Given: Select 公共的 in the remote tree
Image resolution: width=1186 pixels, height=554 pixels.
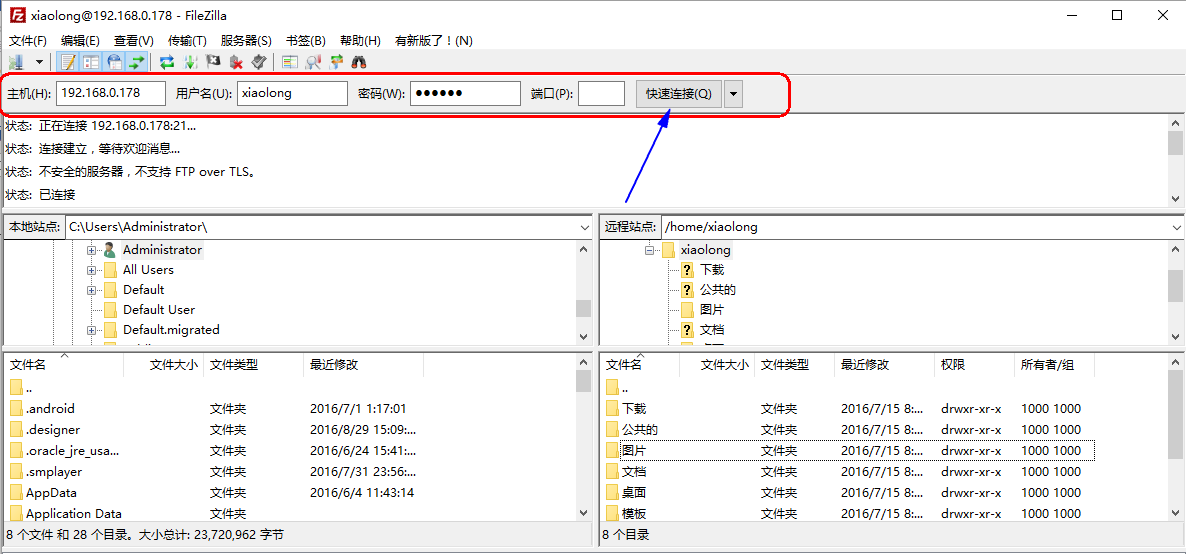Looking at the screenshot, I should [718, 290].
